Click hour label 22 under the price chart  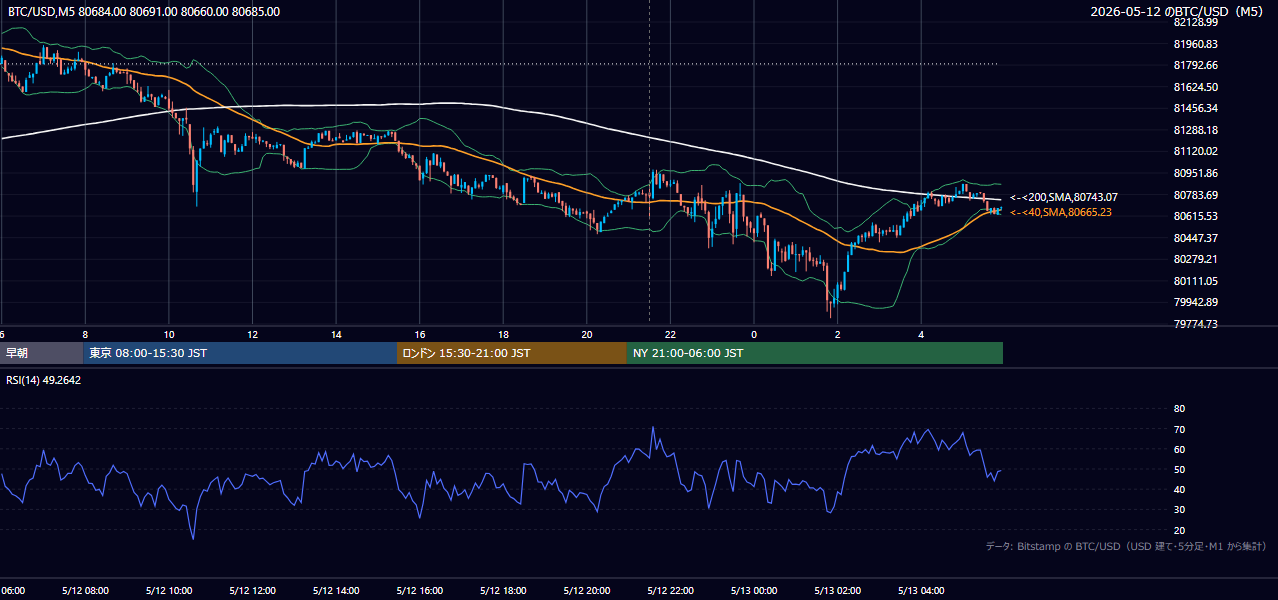(x=671, y=335)
